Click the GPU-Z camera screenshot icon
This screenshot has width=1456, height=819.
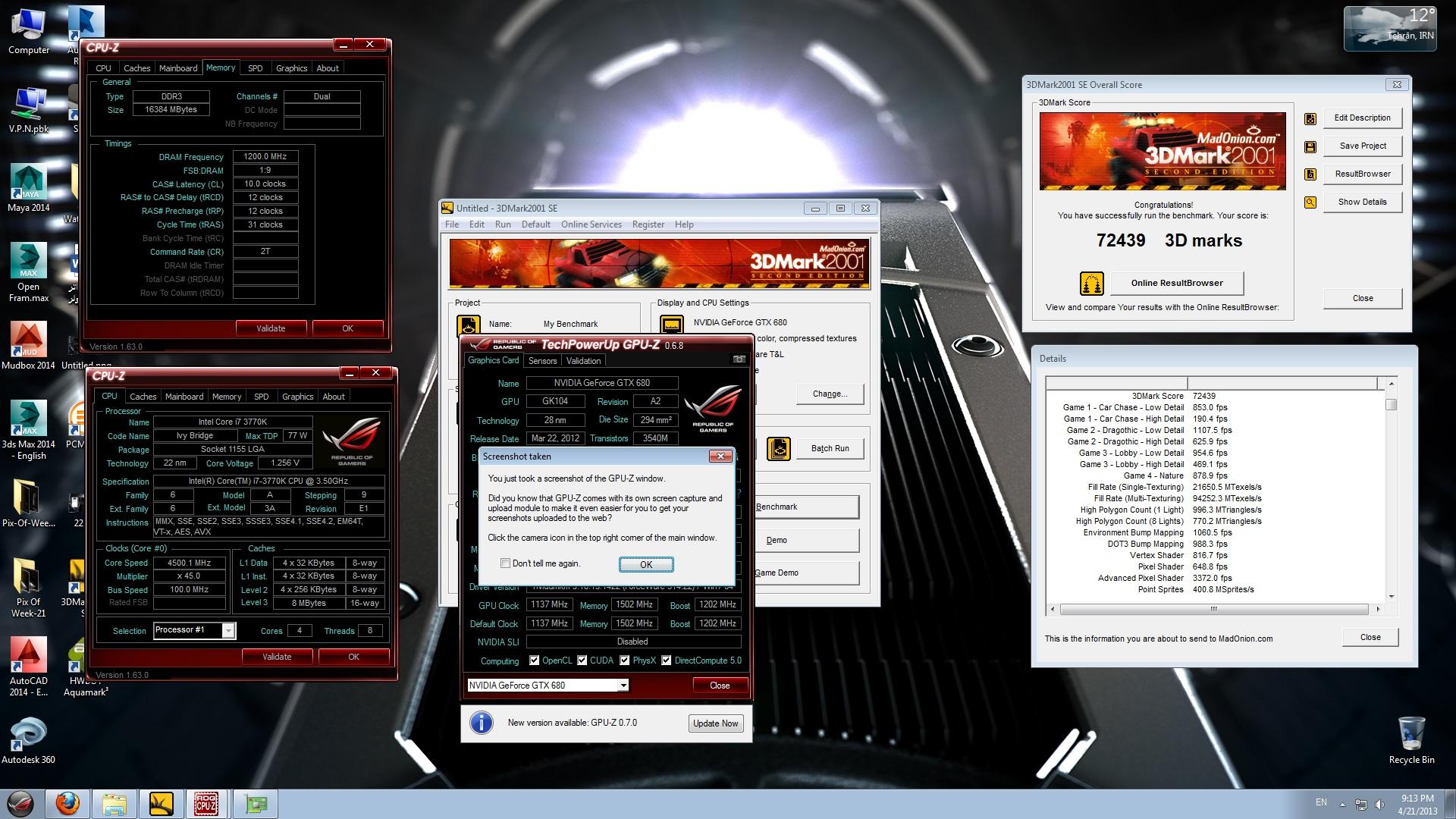[739, 359]
